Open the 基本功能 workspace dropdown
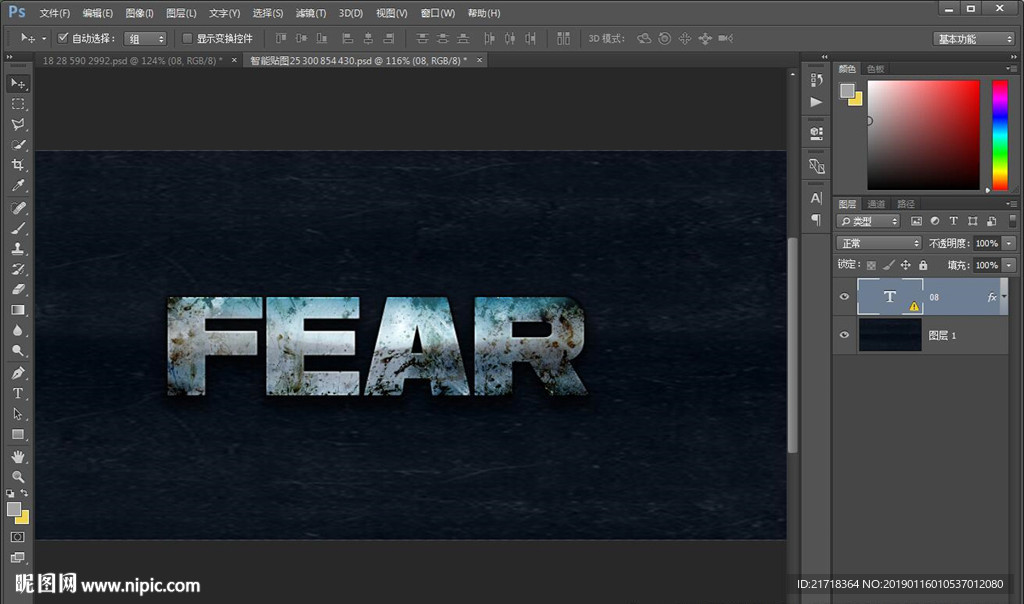Screen dimensions: 1024x604 [x=974, y=39]
